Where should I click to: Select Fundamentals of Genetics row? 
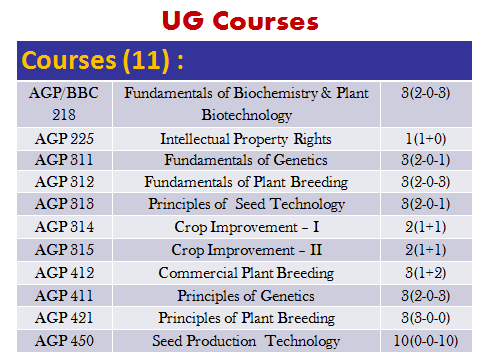pyautogui.click(x=244, y=160)
